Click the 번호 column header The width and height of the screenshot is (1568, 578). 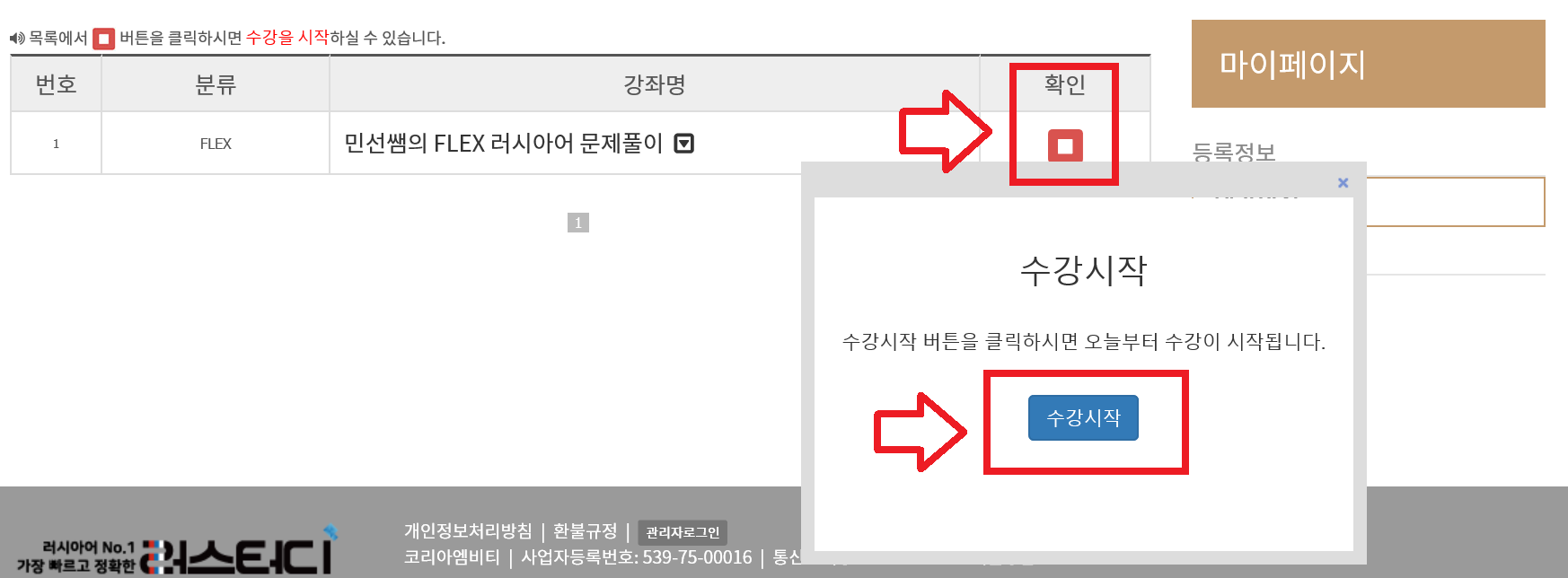click(56, 84)
